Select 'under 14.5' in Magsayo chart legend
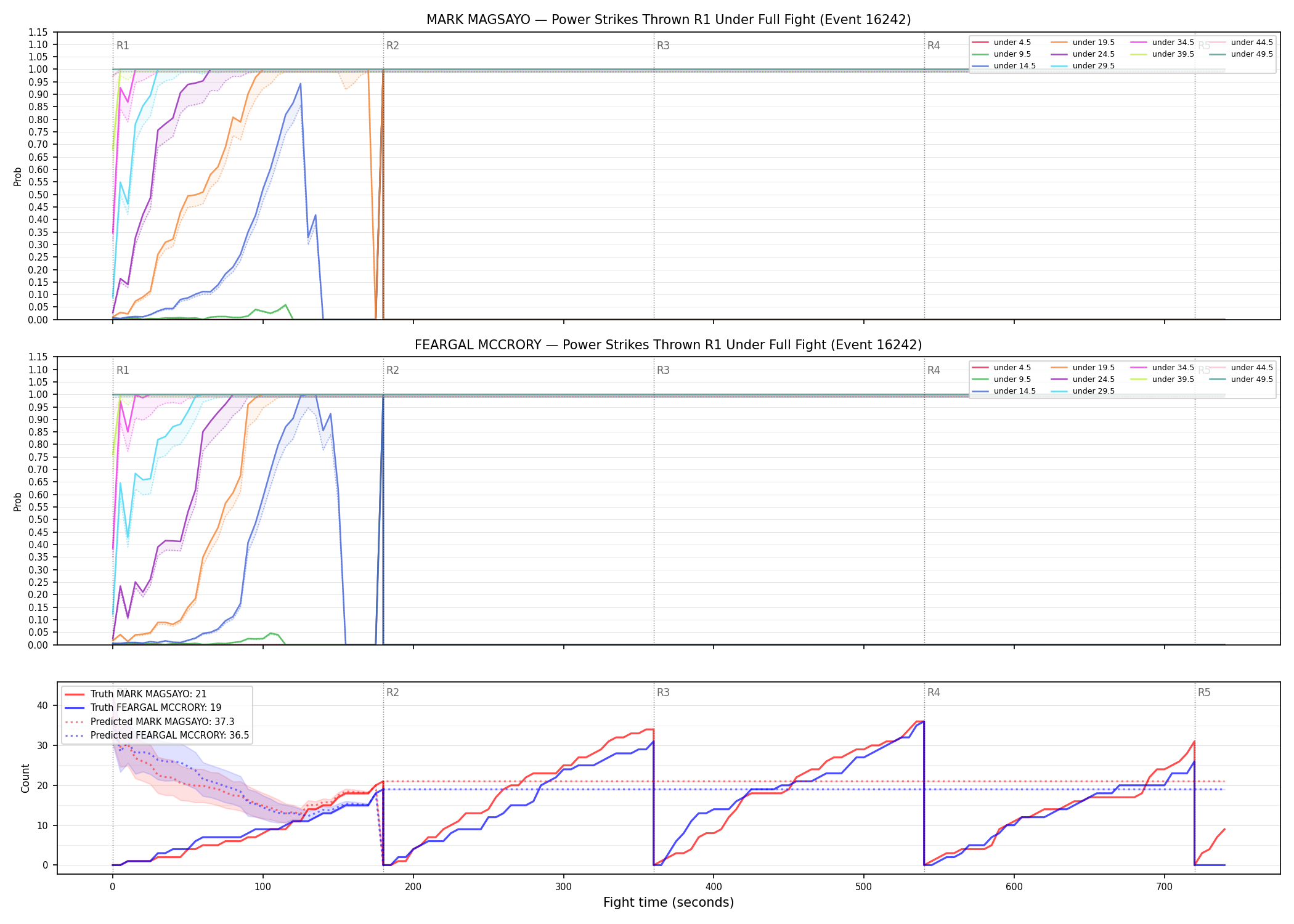This screenshot has width=1294, height=924. pos(1004,66)
